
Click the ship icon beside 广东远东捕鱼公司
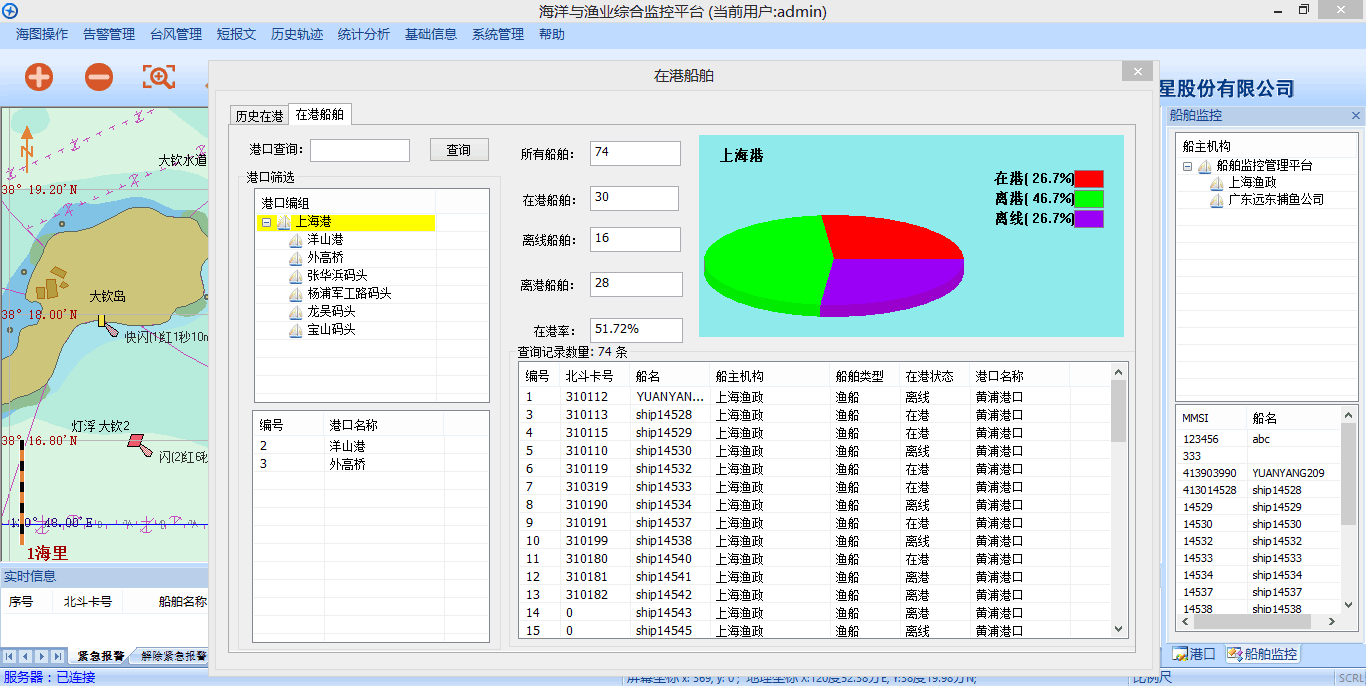pos(1217,200)
